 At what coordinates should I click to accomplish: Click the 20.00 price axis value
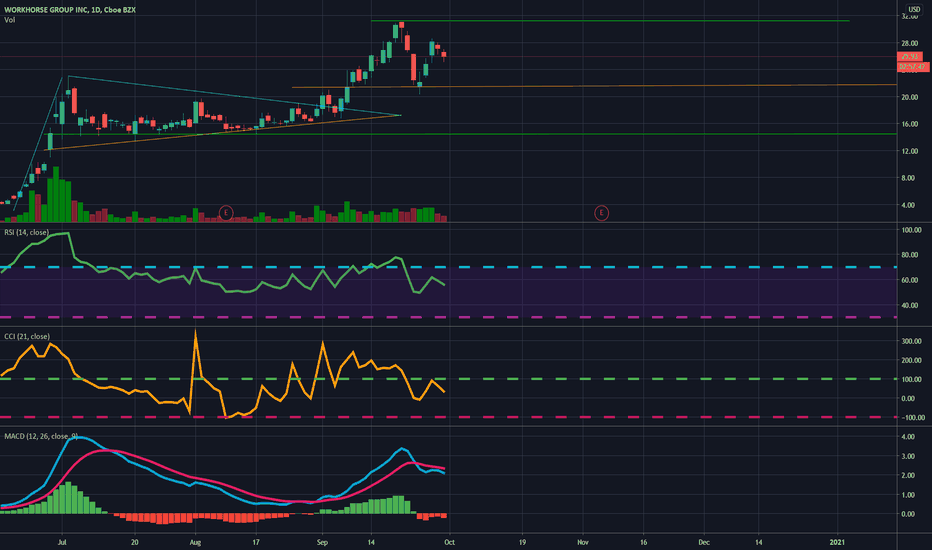909,97
